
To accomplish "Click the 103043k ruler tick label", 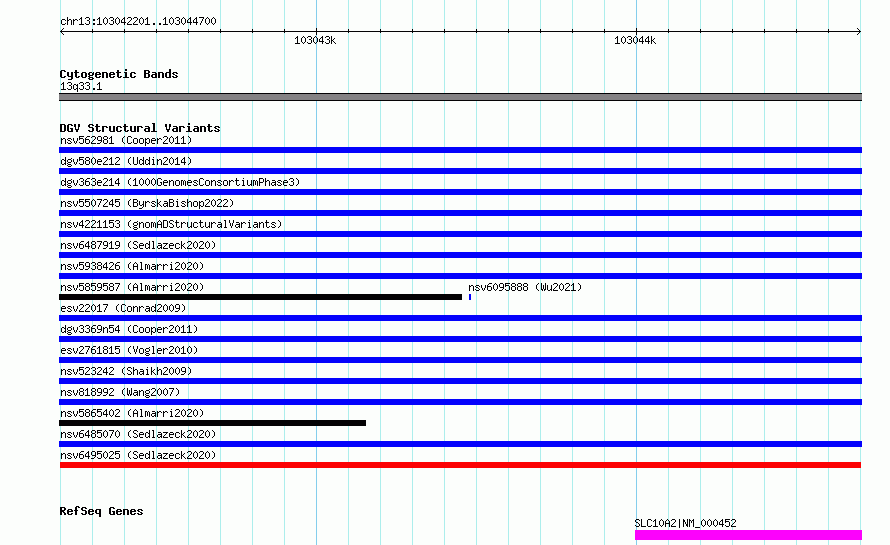I will 315,40.
